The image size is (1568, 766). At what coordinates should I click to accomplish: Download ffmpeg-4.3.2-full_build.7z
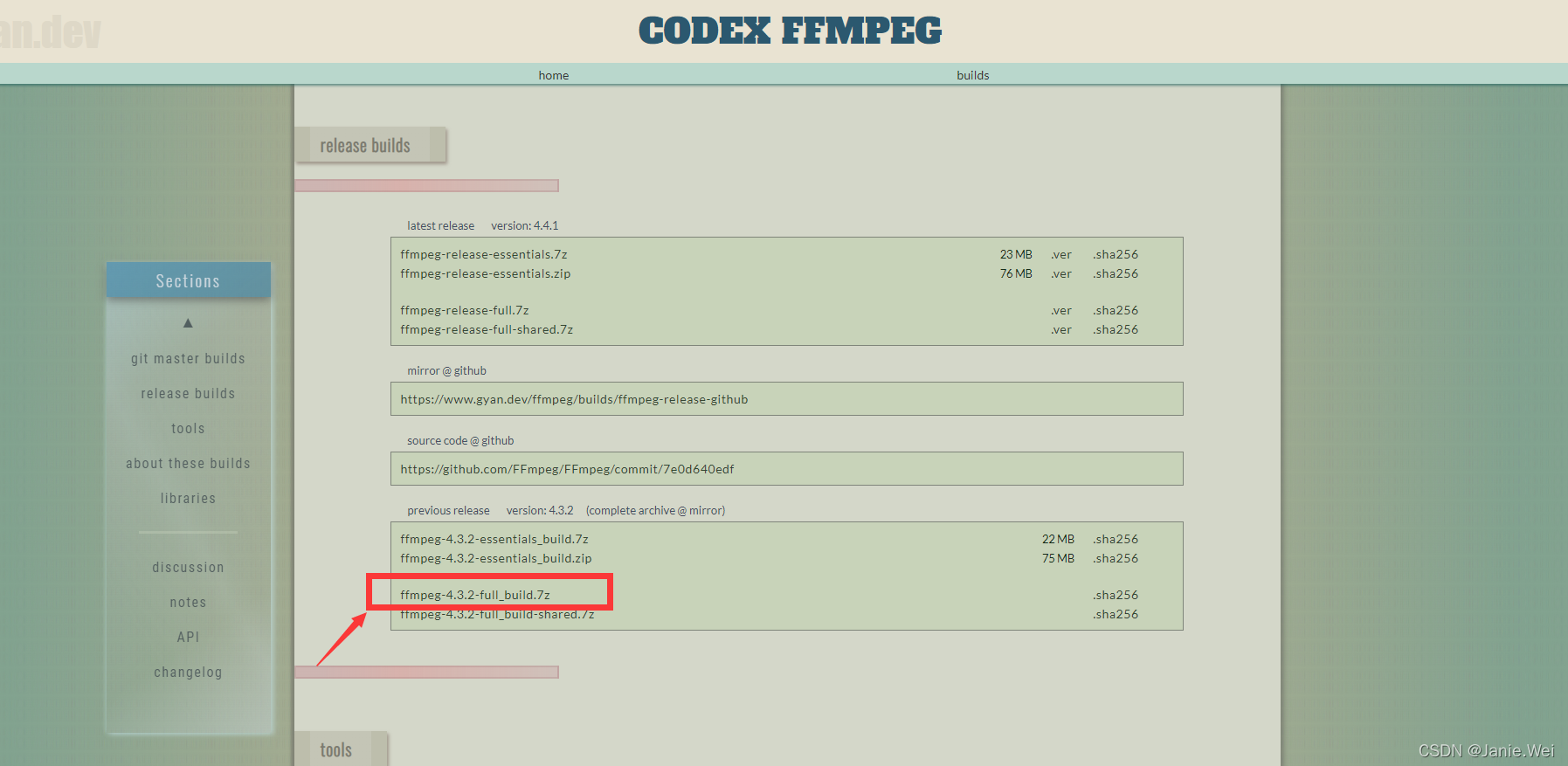pos(475,596)
